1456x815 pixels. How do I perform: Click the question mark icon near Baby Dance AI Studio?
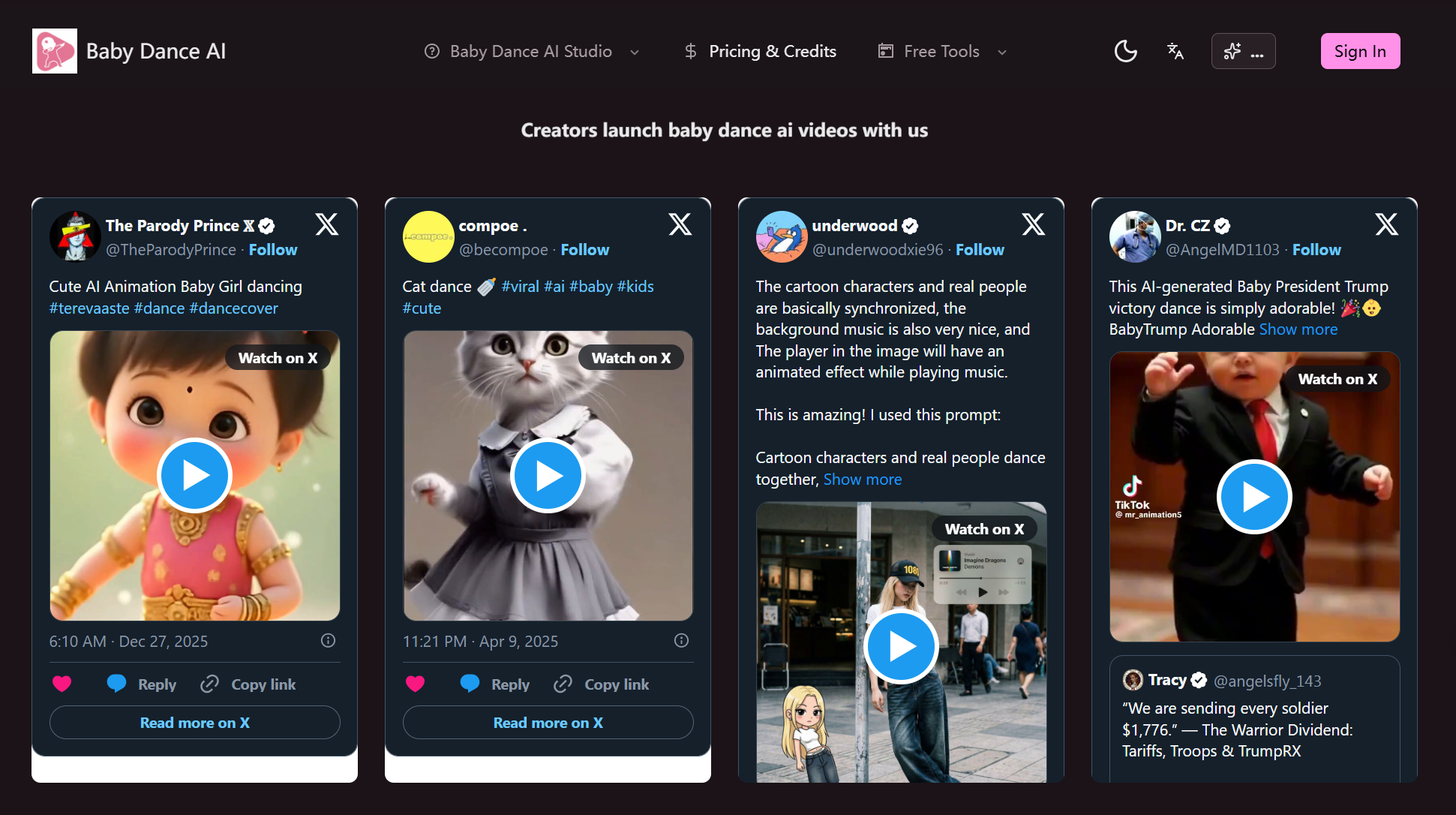[x=432, y=51]
